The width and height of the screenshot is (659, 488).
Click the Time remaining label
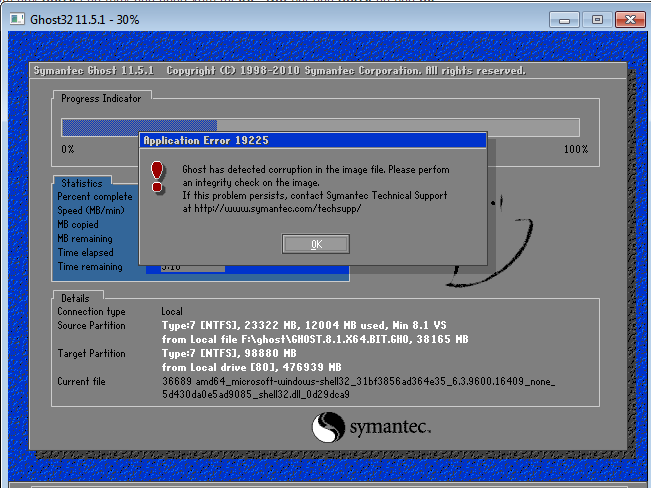(x=90, y=266)
